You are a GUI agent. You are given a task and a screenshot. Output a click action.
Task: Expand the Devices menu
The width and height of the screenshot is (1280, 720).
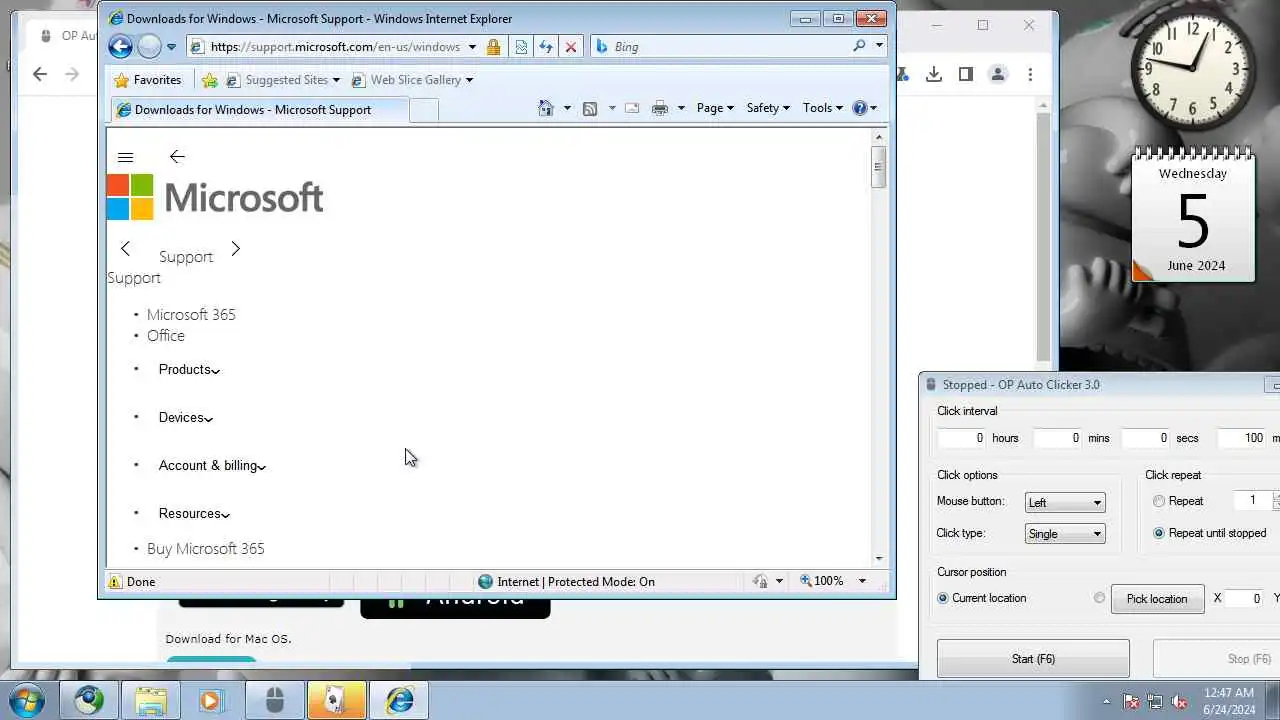pyautogui.click(x=185, y=417)
